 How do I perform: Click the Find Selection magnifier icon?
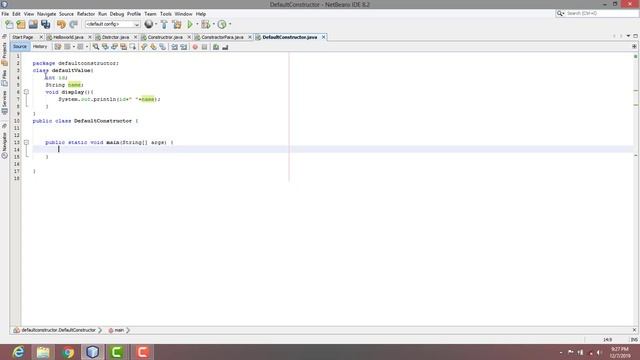click(x=96, y=47)
